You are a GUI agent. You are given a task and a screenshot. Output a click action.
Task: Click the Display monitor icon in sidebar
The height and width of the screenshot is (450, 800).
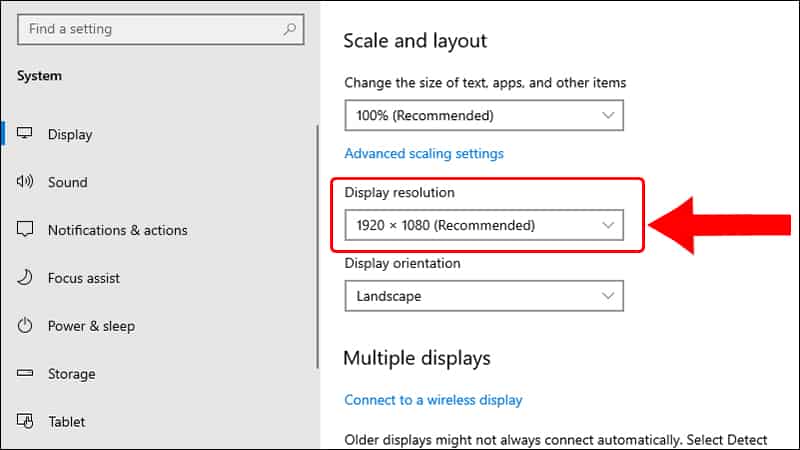coord(26,134)
